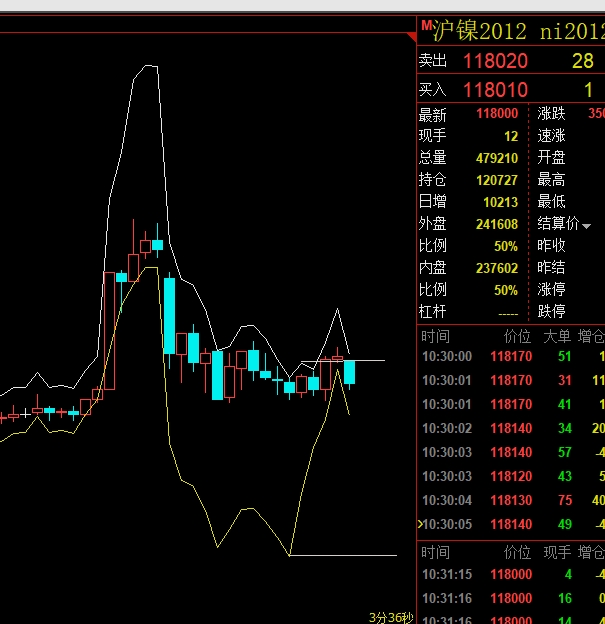This screenshot has width=605, height=624.
Task: Click the 价位 header in the lower table
Action: click(517, 552)
